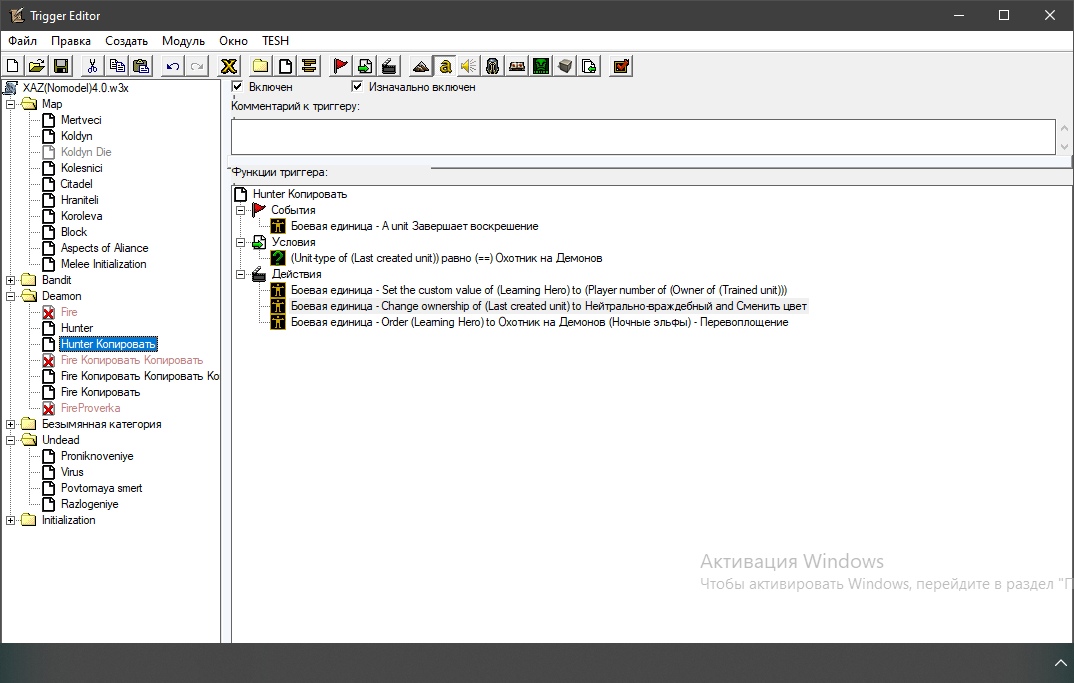The image size is (1074, 683).
Task: Add new event with red flag icon
Action: (340, 66)
